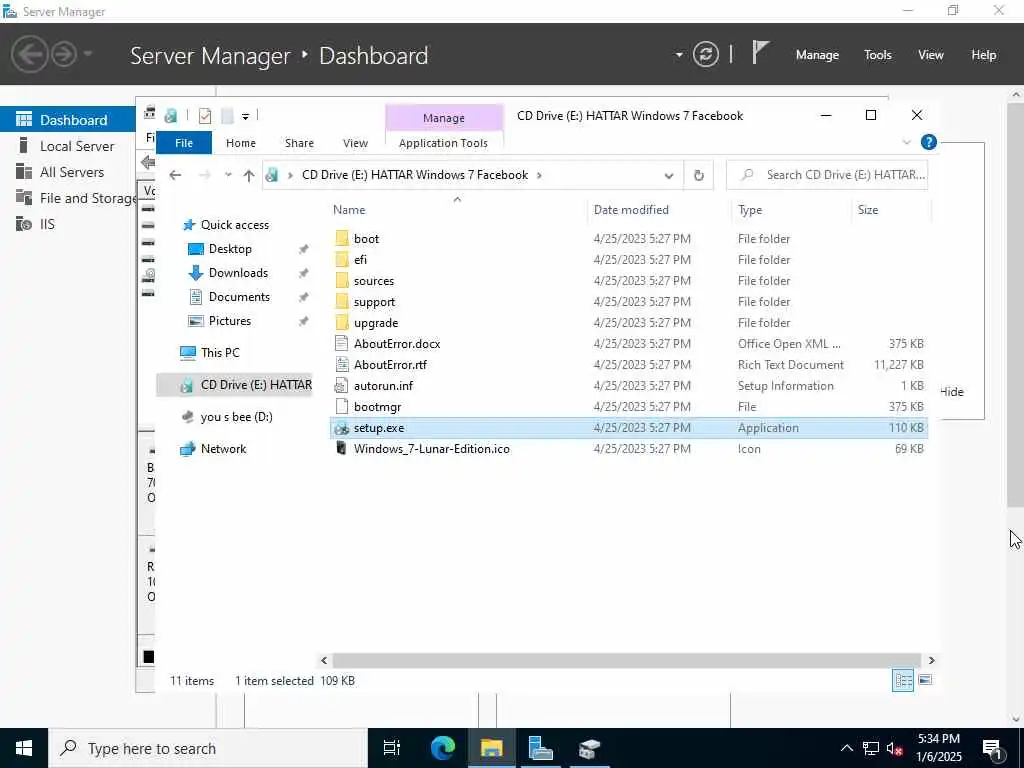Select the sources folder icon
Image resolution: width=1024 pixels, height=768 pixels.
(x=342, y=281)
